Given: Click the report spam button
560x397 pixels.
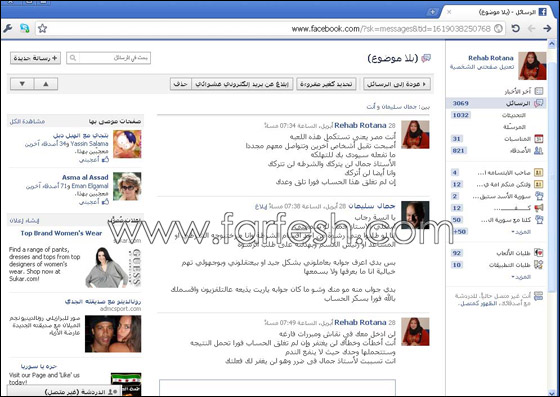Looking at the screenshot, I should pos(242,84).
